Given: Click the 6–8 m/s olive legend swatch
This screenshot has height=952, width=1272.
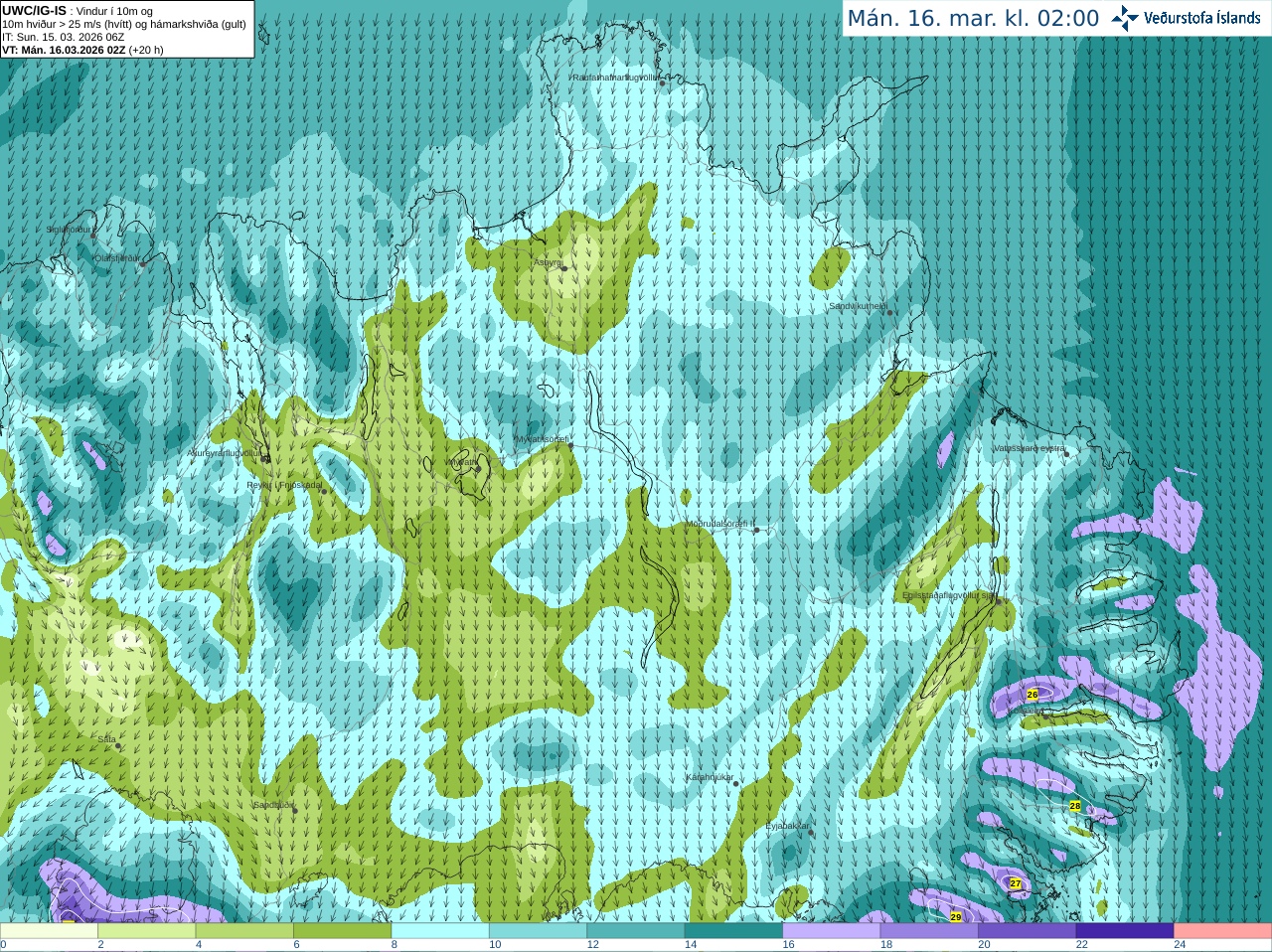Looking at the screenshot, I should (342, 931).
